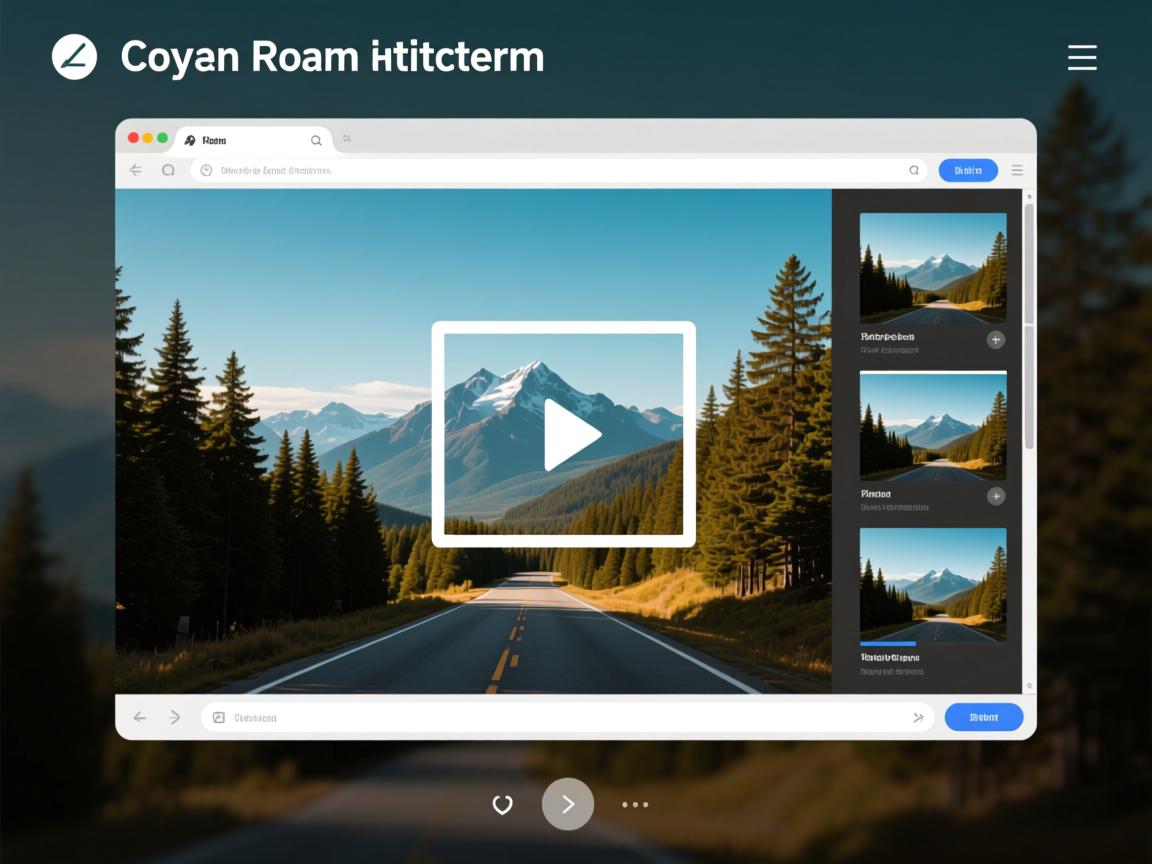Click the back arrow in browser top toolbar
Viewport: 1152px width, 864px height.
[136, 171]
